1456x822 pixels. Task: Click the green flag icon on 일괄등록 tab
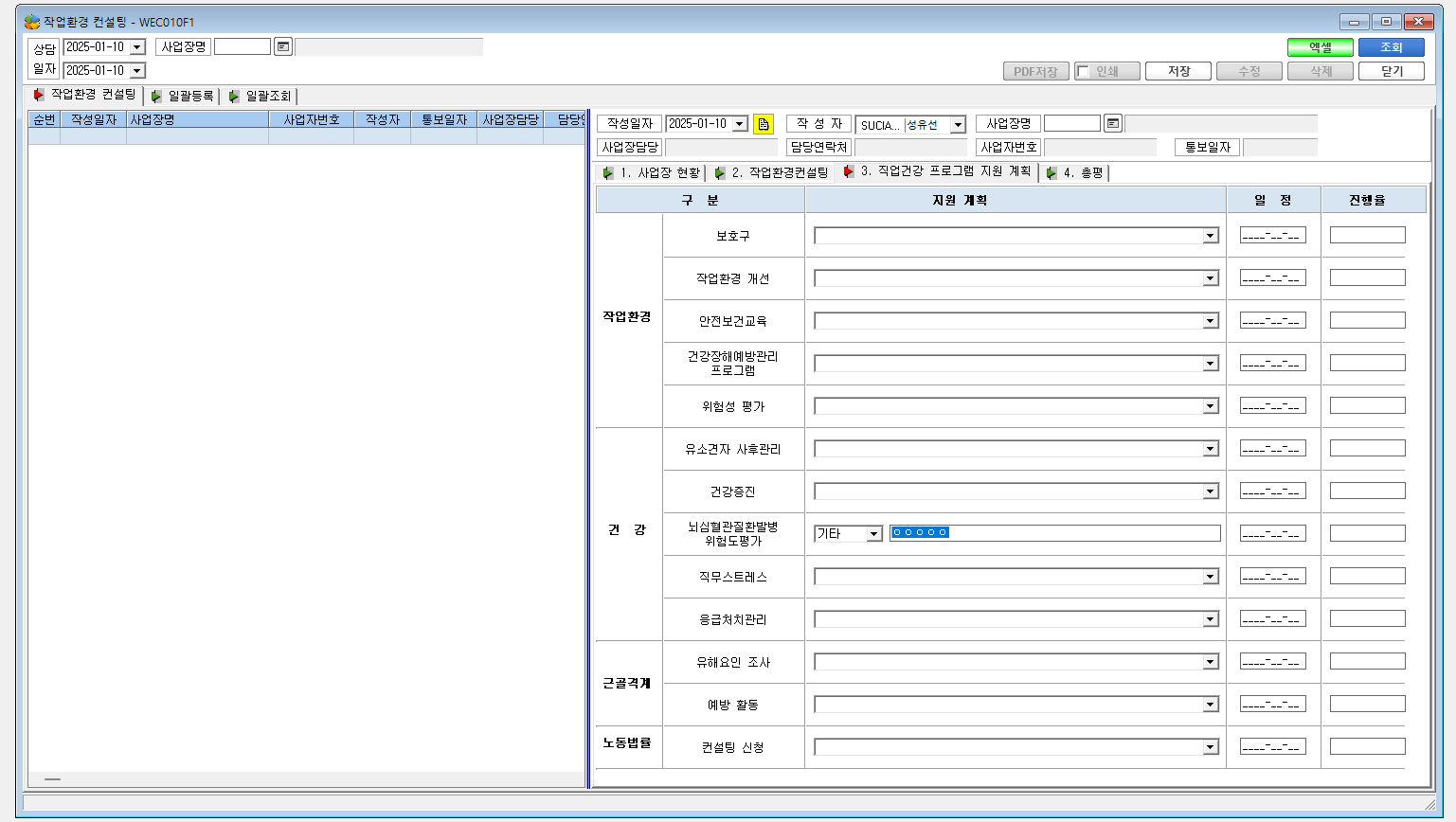tap(156, 96)
